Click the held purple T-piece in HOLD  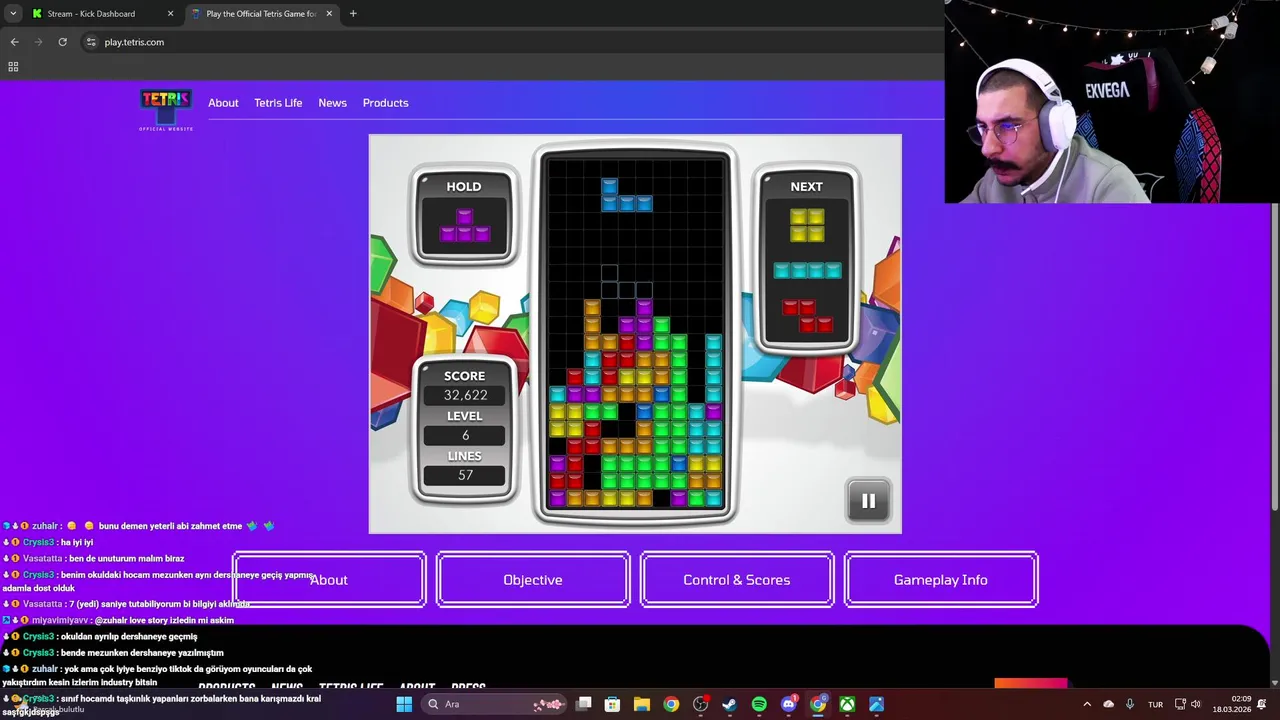(465, 226)
